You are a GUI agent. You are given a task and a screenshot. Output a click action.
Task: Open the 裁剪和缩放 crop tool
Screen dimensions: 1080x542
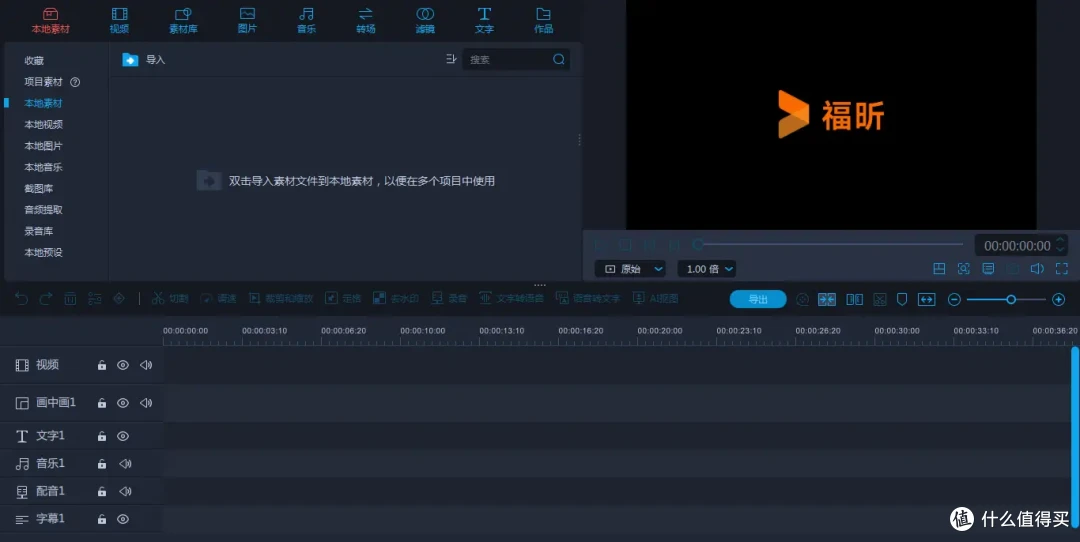[x=280, y=298]
